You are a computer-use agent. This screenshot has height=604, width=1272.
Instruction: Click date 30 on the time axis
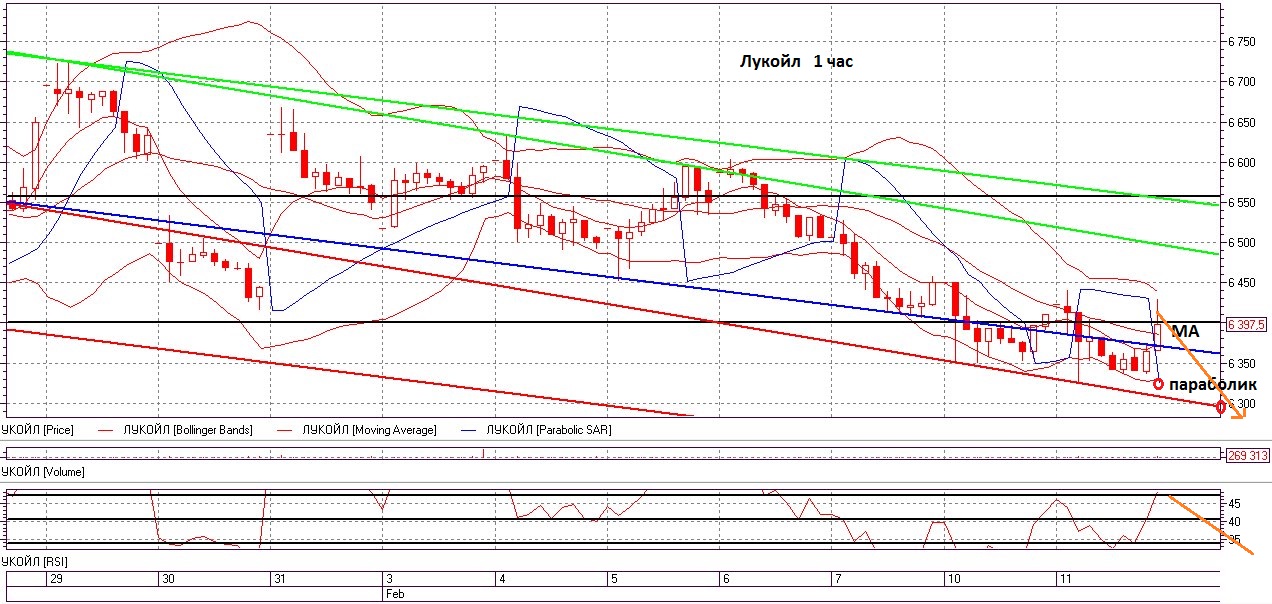[x=169, y=579]
